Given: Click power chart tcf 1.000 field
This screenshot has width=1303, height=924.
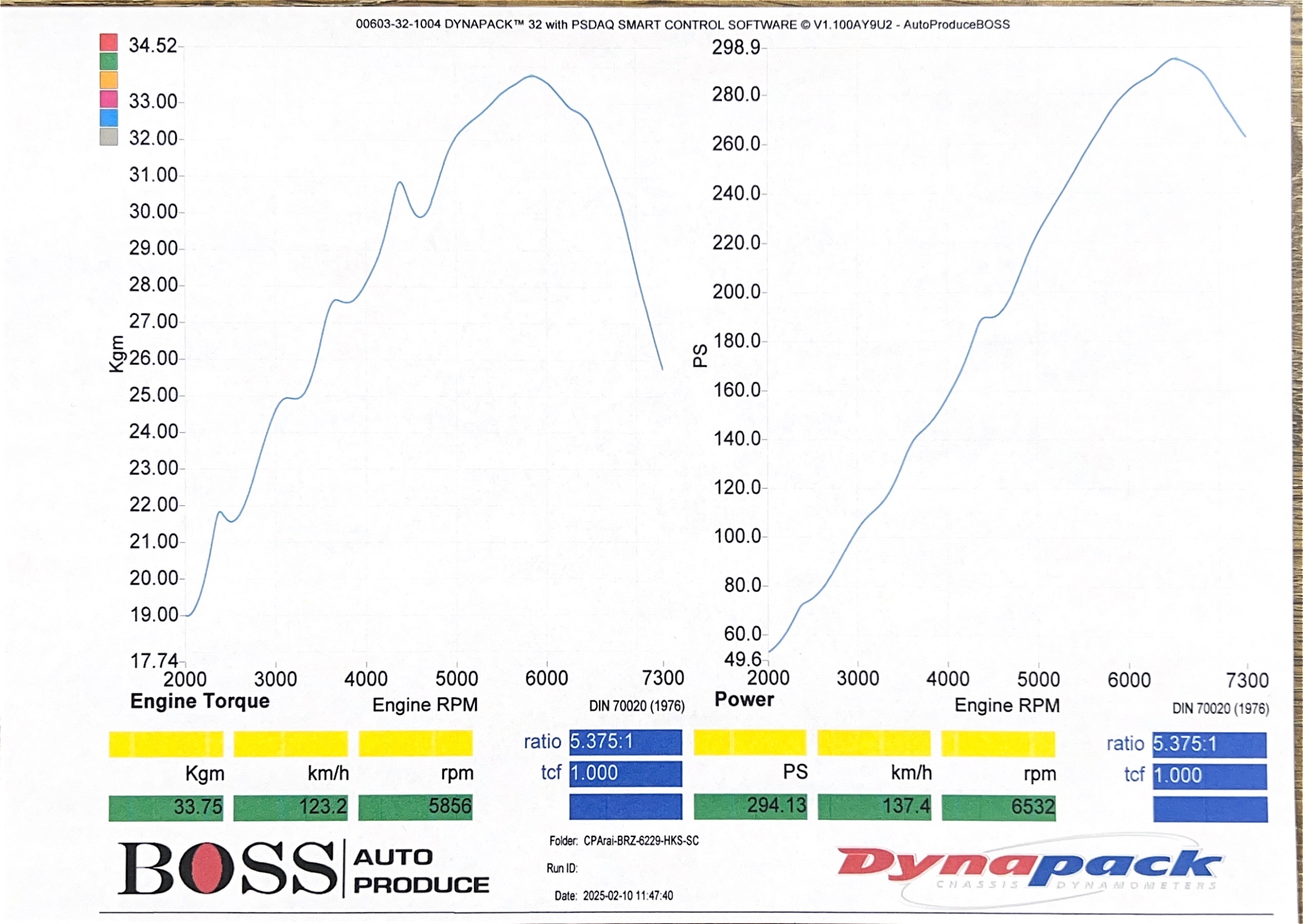Looking at the screenshot, I should point(1209,776).
